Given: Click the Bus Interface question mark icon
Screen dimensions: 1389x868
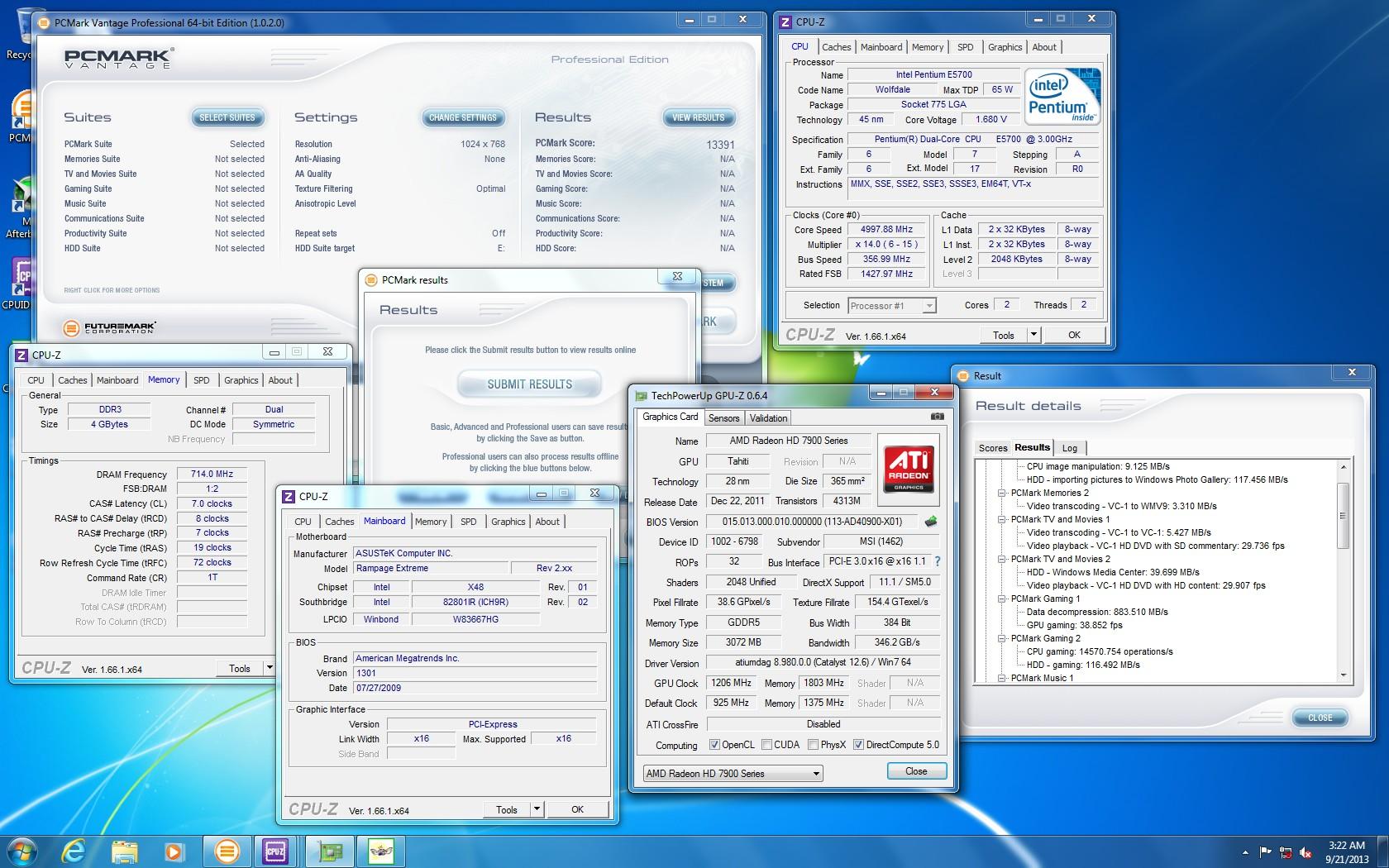Looking at the screenshot, I should [x=937, y=561].
